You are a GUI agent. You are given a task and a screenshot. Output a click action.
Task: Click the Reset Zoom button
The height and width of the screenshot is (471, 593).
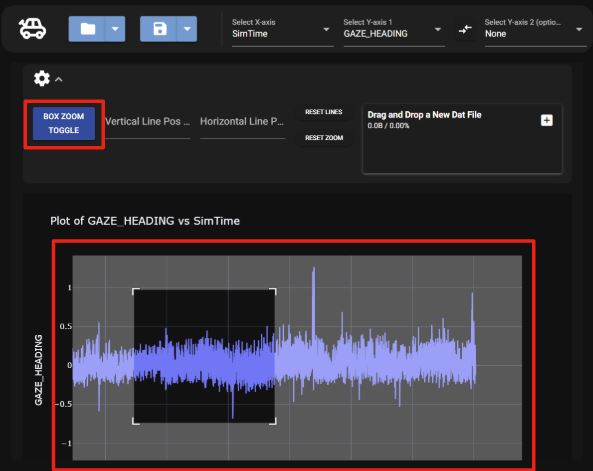click(x=324, y=138)
